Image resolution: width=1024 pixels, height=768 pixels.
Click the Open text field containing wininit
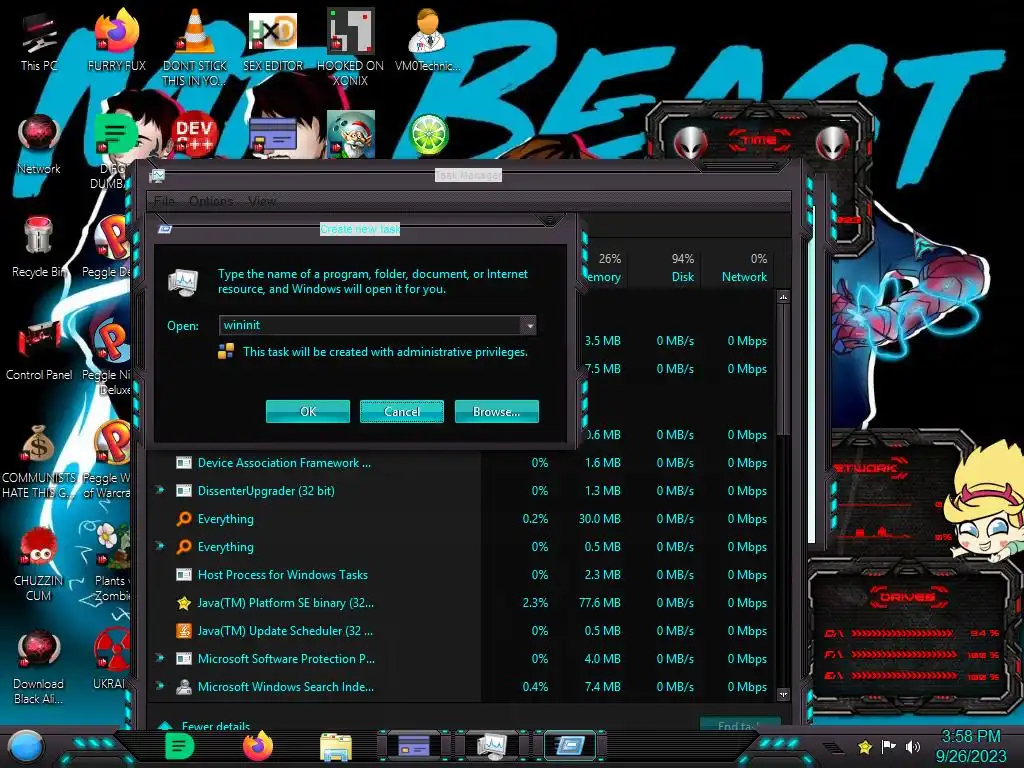point(370,325)
